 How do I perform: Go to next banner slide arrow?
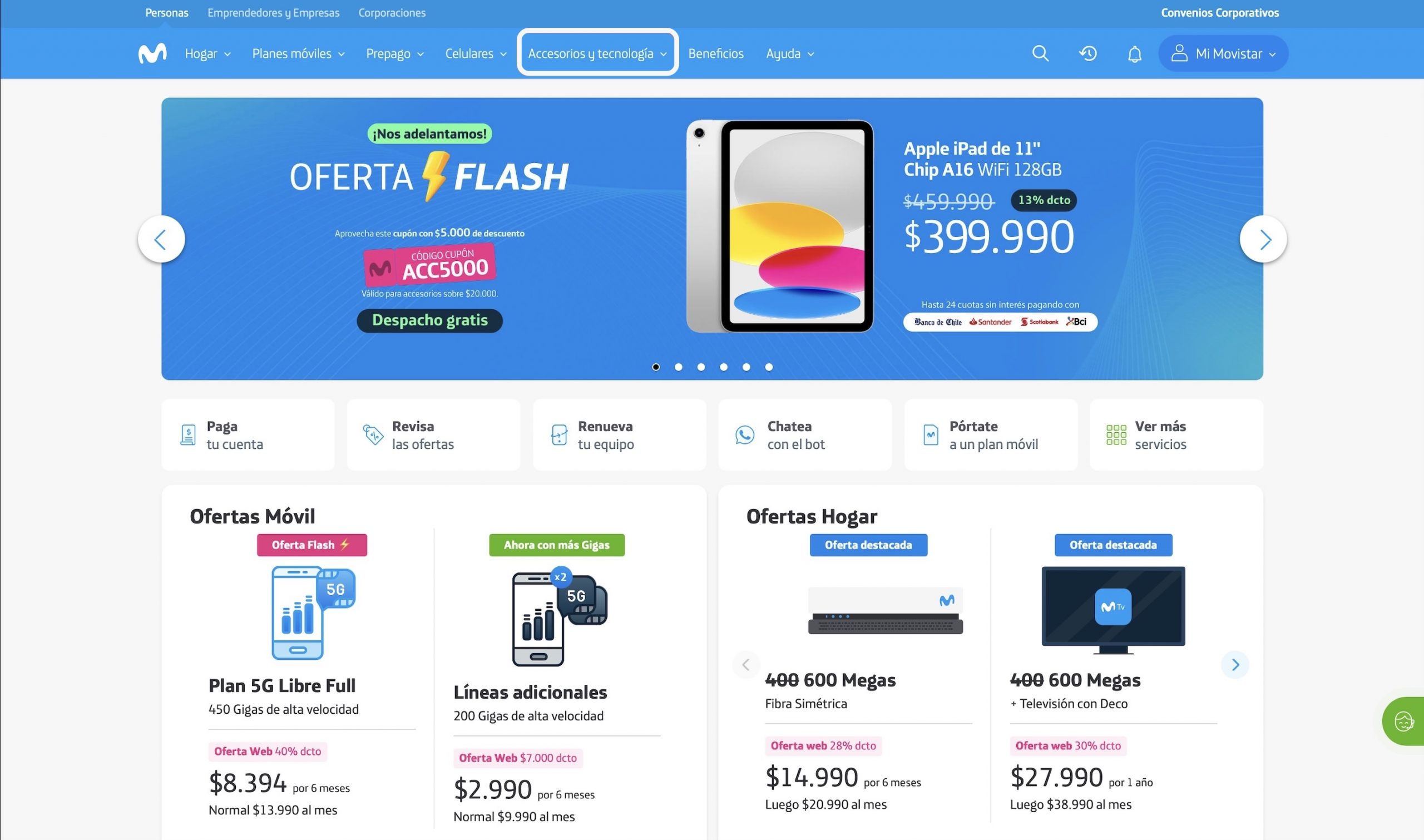point(1263,239)
